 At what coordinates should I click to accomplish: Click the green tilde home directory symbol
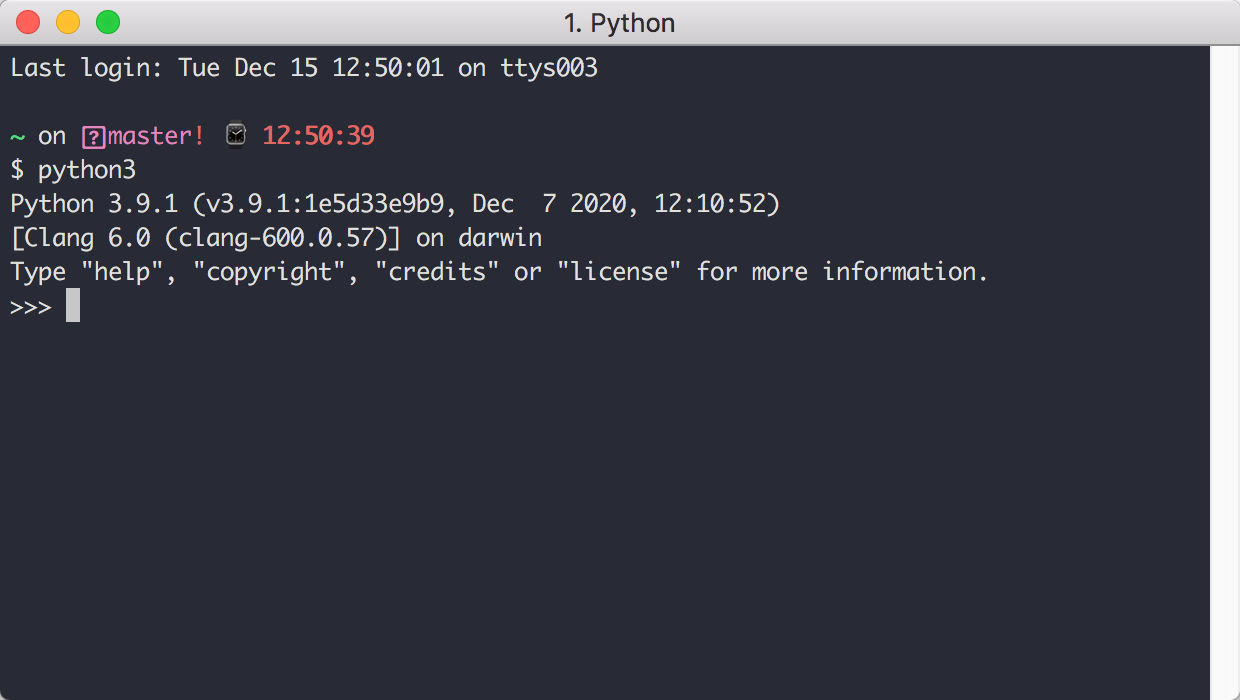[x=17, y=136]
